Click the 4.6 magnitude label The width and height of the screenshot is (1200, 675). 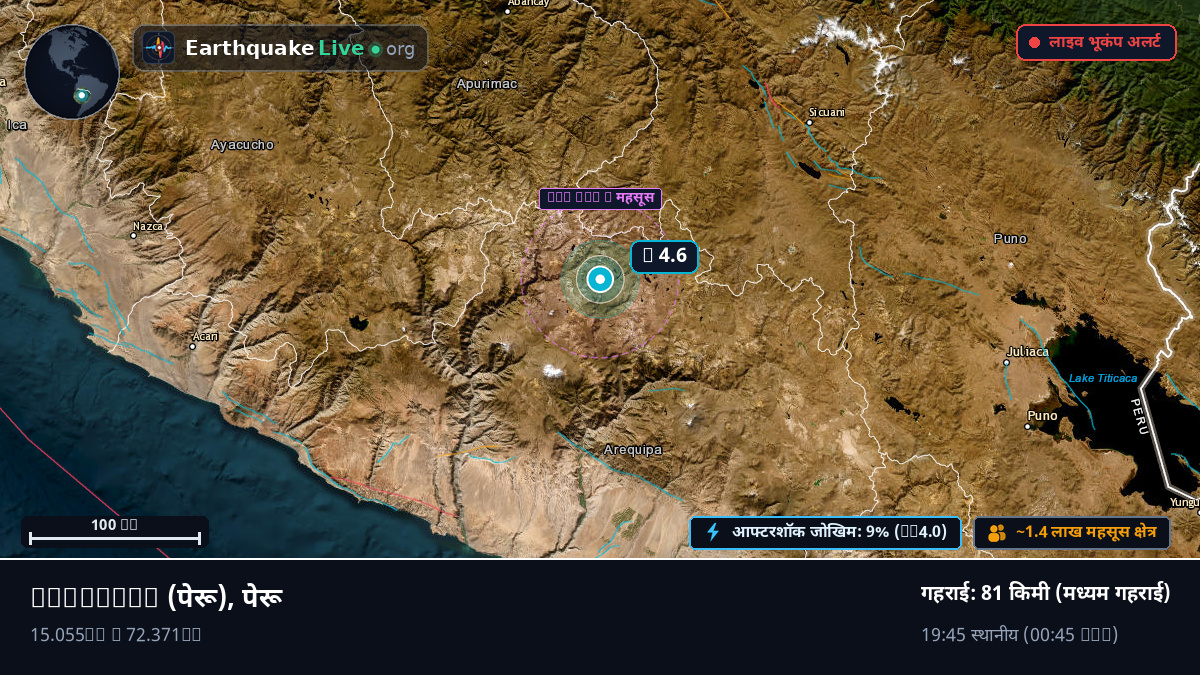[x=664, y=256]
